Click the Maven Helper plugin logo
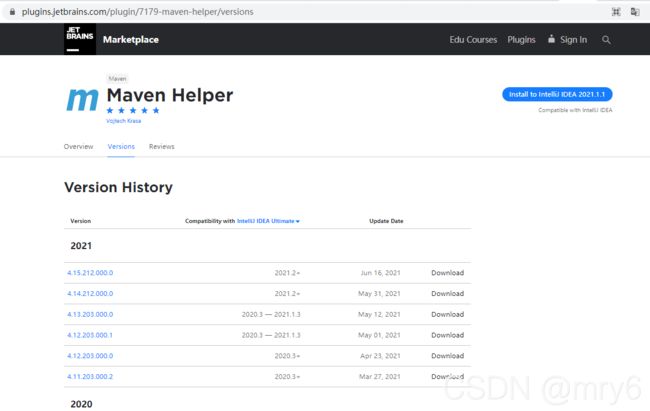The height and width of the screenshot is (411, 650). click(82, 100)
